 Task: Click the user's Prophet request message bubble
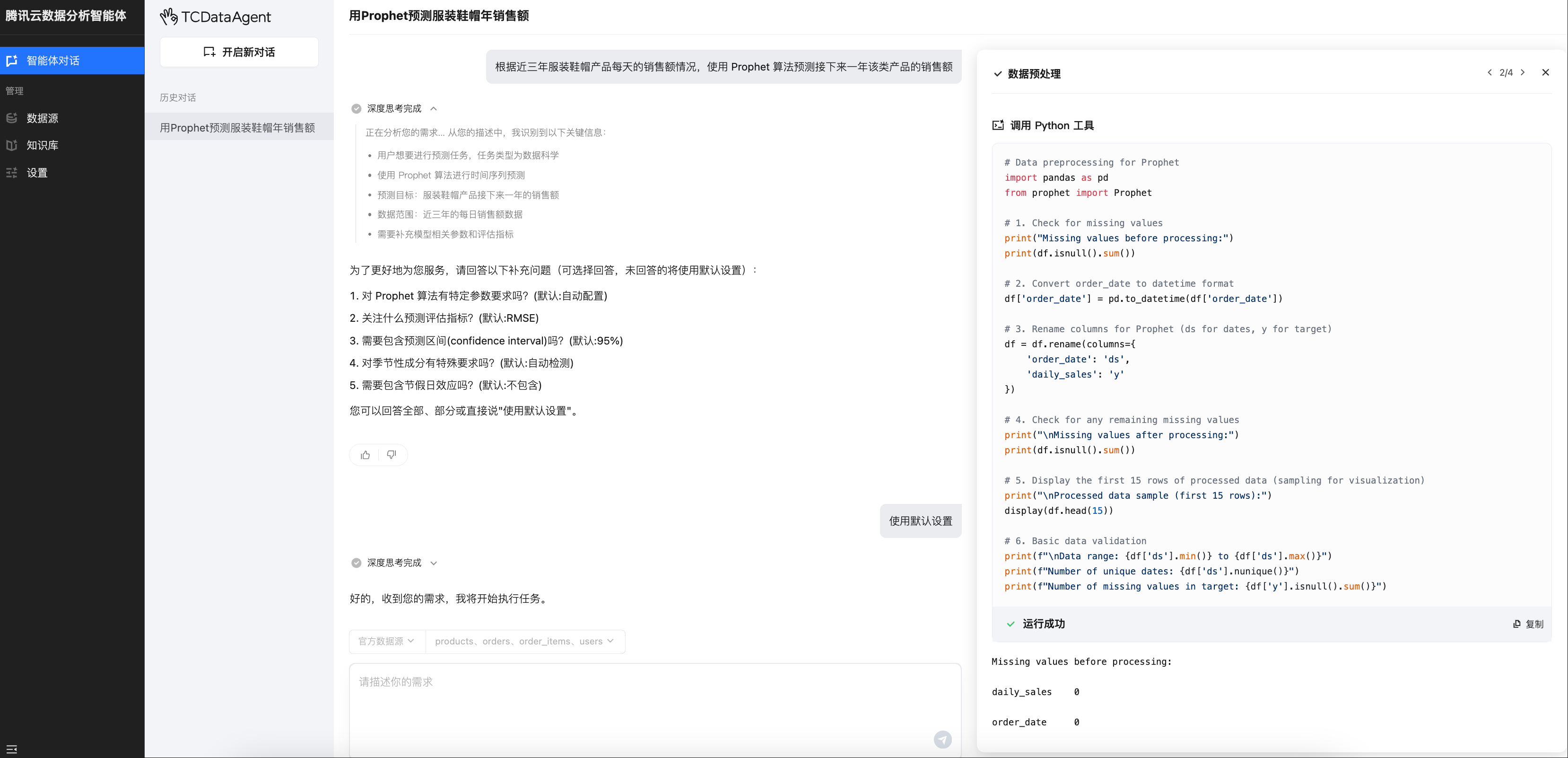tap(723, 67)
